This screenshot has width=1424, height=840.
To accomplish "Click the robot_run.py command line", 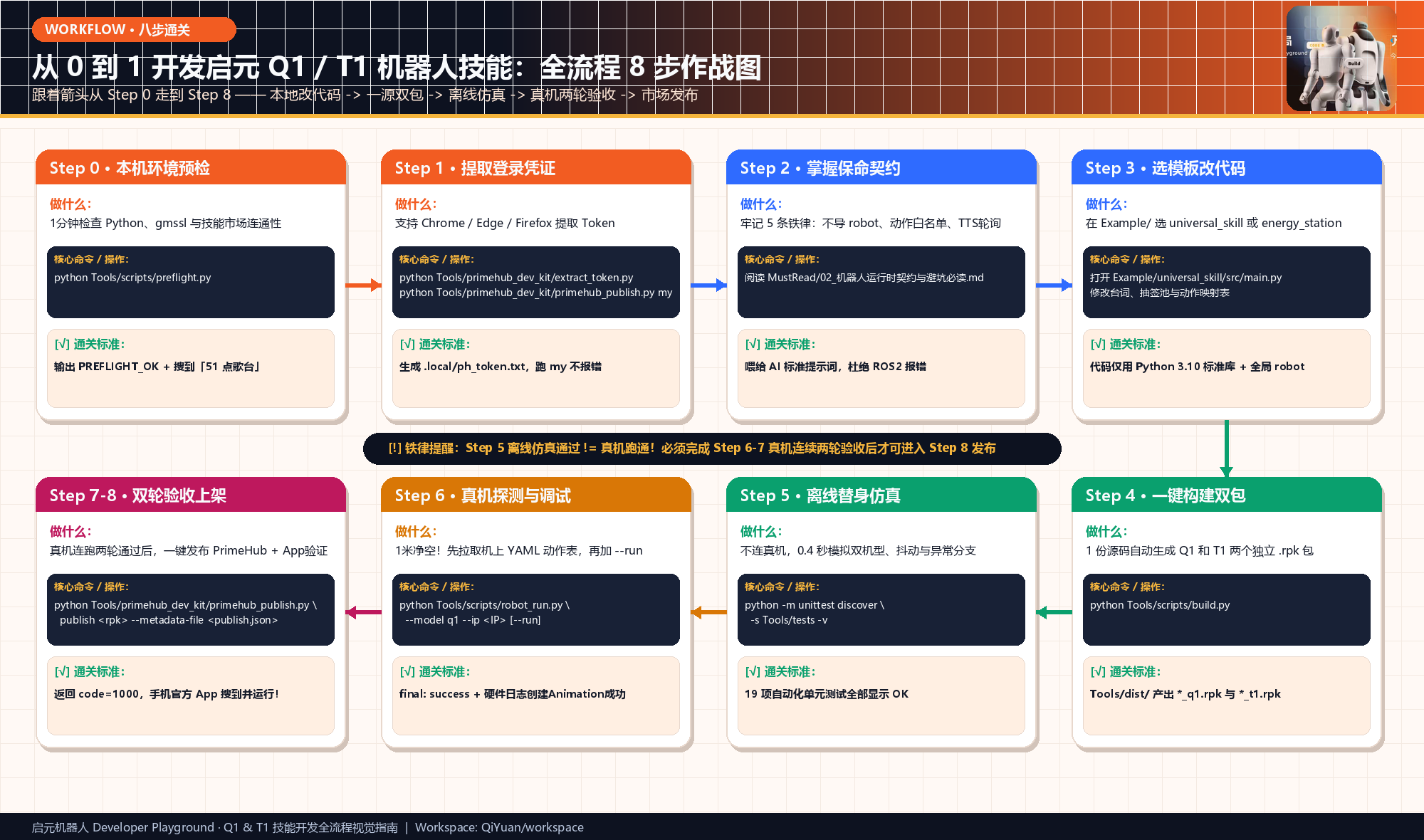I will point(484,605).
